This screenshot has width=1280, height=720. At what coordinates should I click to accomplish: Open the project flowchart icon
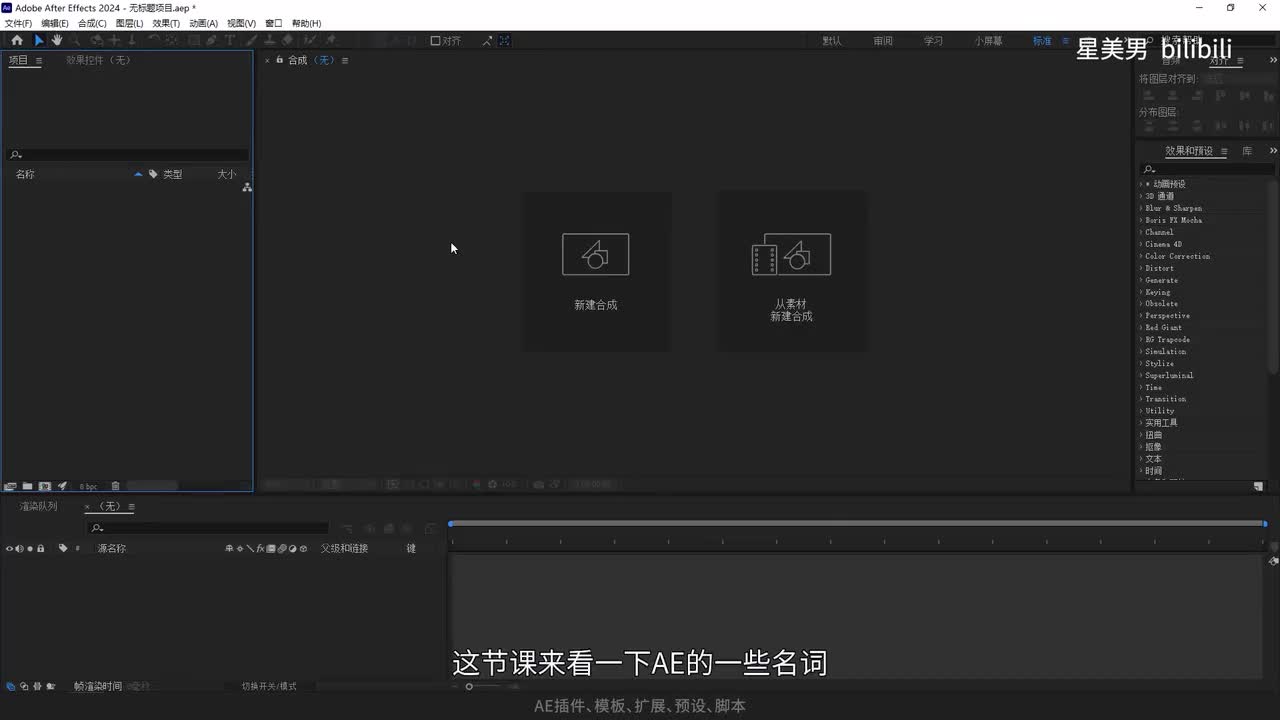tap(247, 187)
